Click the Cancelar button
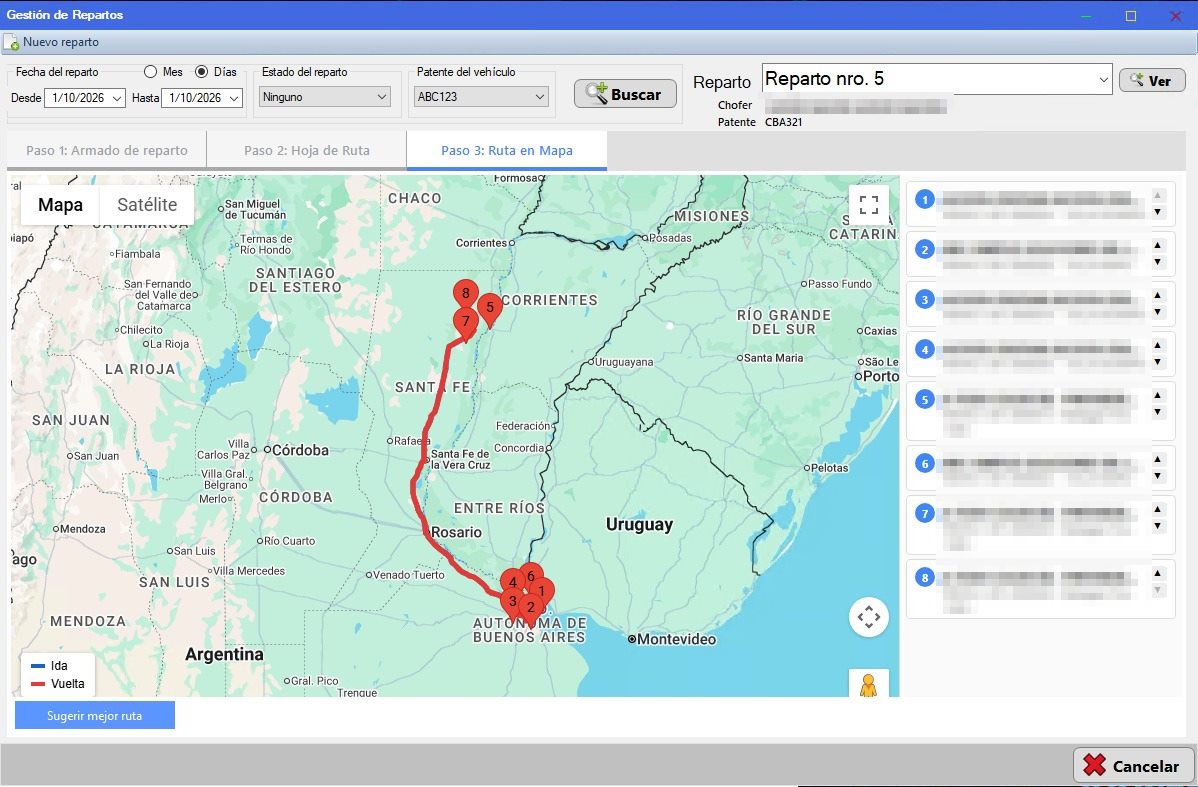1198x787 pixels. pos(1134,766)
